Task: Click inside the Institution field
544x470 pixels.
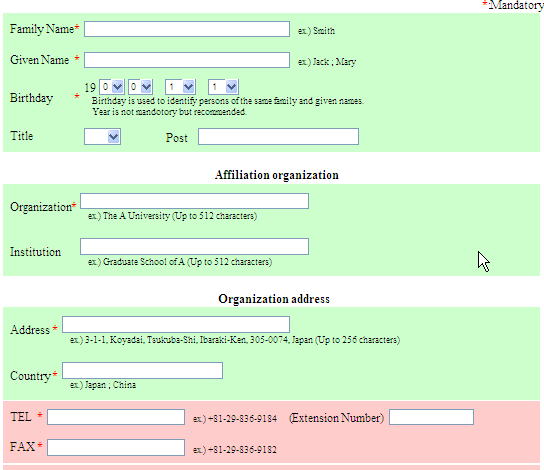Action: point(194,247)
